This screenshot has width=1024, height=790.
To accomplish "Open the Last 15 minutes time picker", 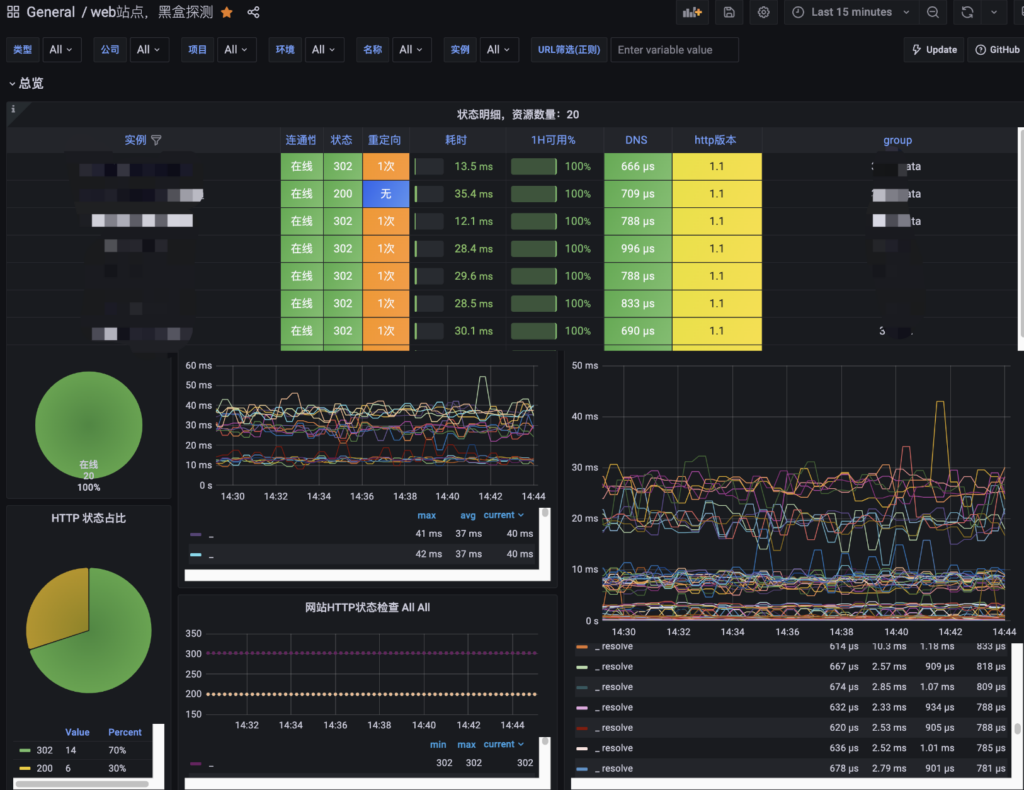I will [851, 12].
